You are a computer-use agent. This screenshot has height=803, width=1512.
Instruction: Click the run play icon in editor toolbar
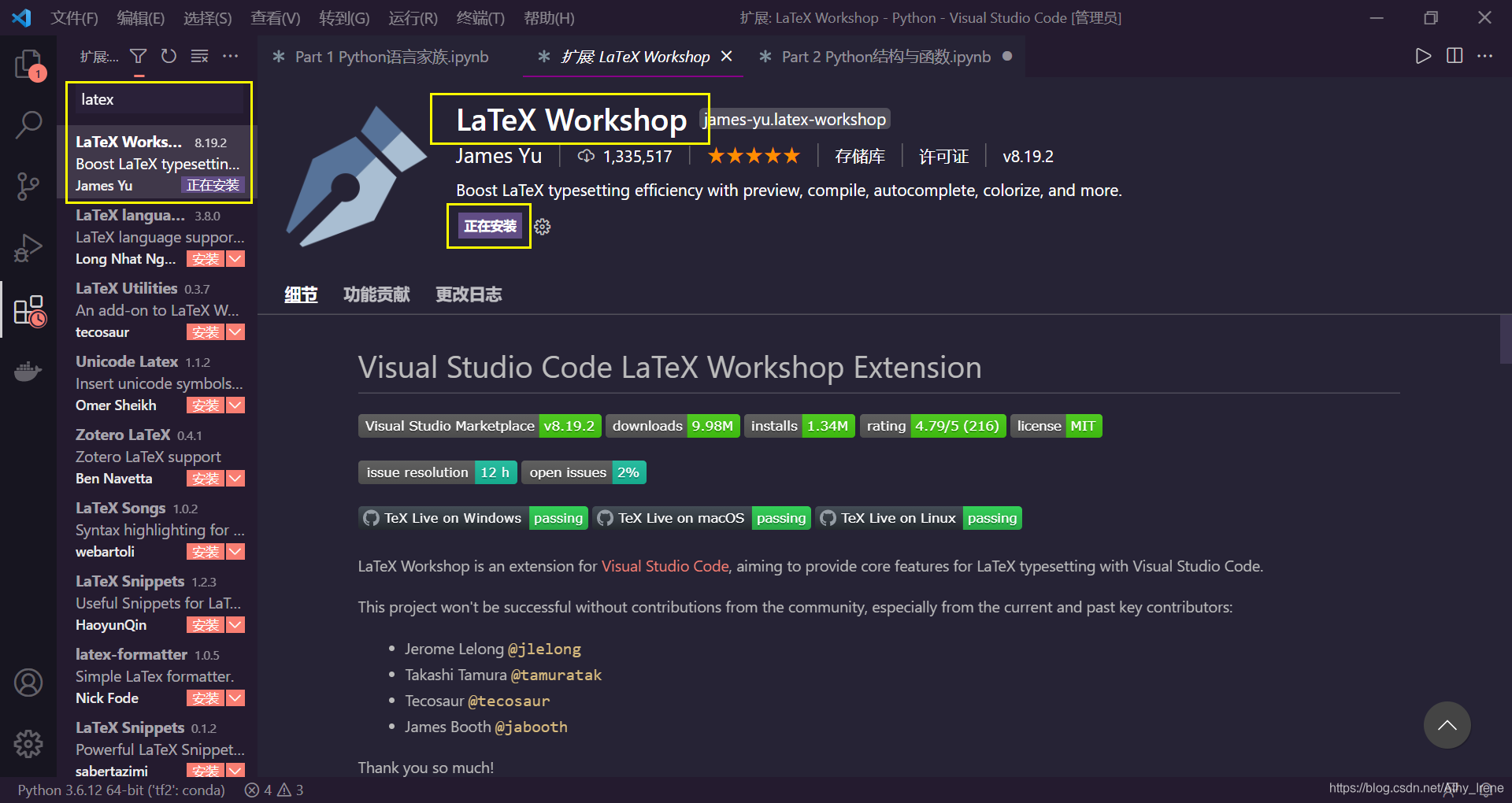tap(1423, 56)
